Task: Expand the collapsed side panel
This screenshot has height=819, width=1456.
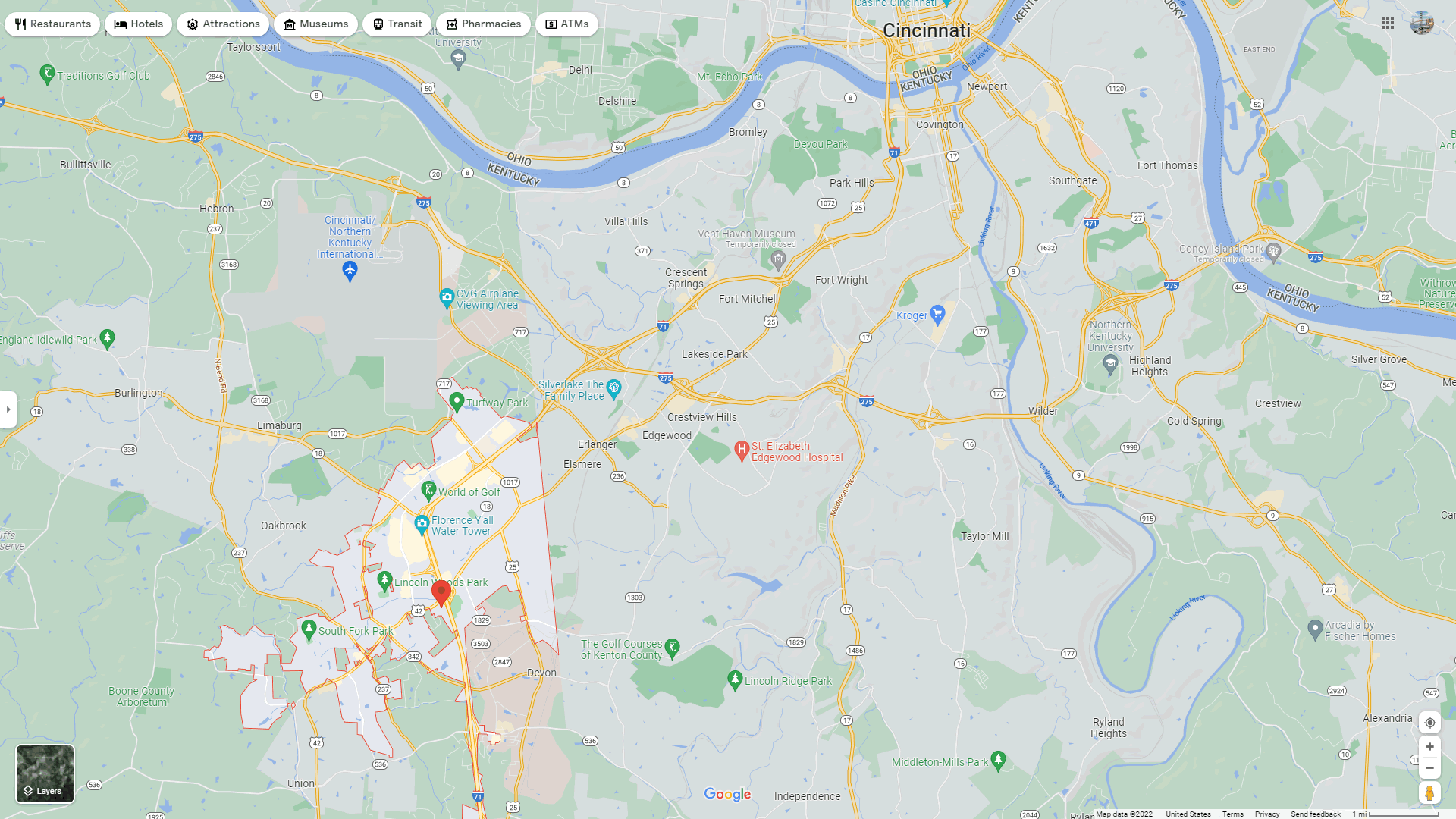Action: pyautogui.click(x=8, y=409)
